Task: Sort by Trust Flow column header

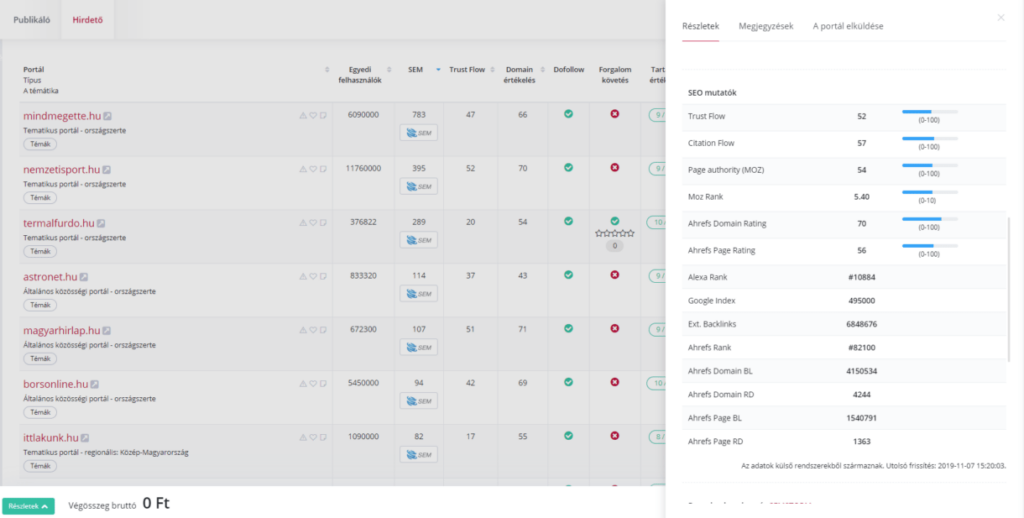Action: pyautogui.click(x=467, y=70)
